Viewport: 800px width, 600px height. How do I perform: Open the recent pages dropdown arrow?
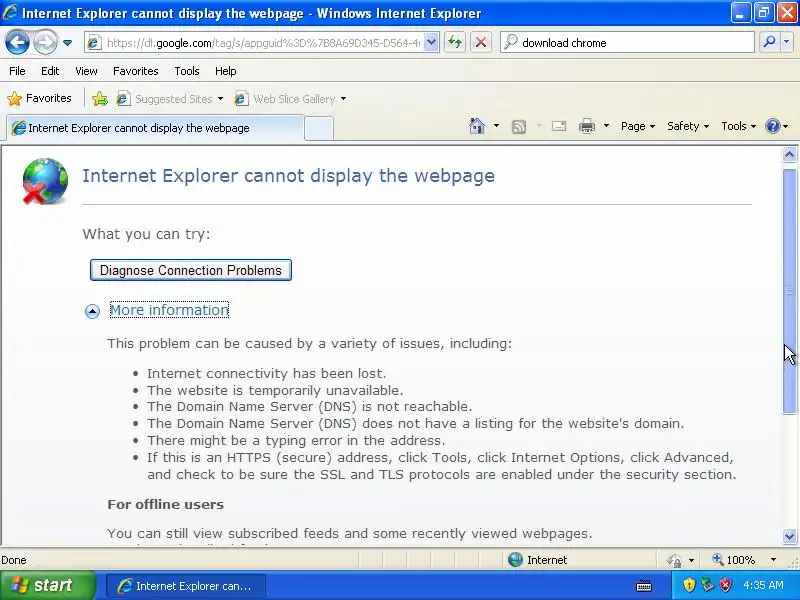[67, 43]
